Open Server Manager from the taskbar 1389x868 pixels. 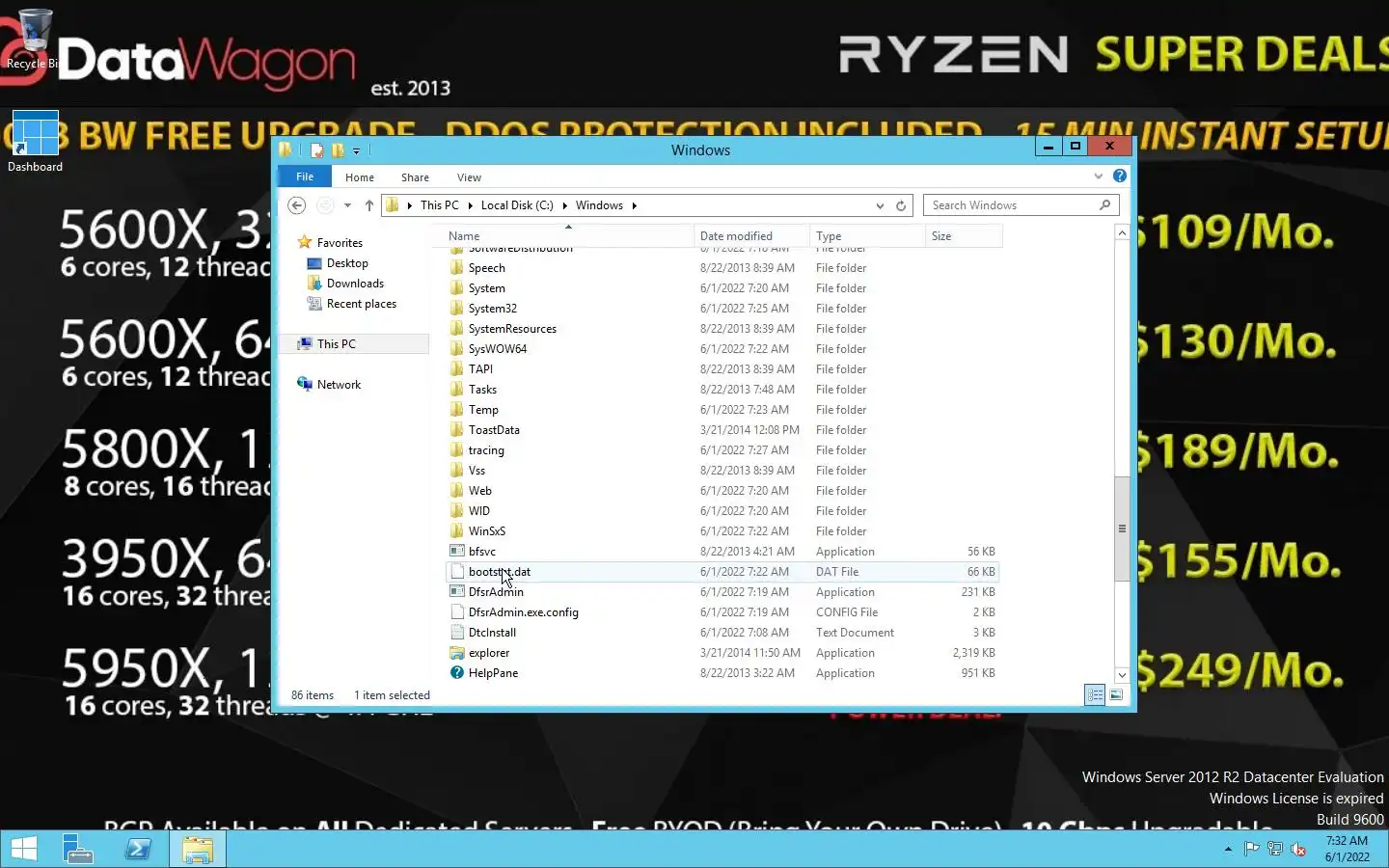click(x=77, y=849)
